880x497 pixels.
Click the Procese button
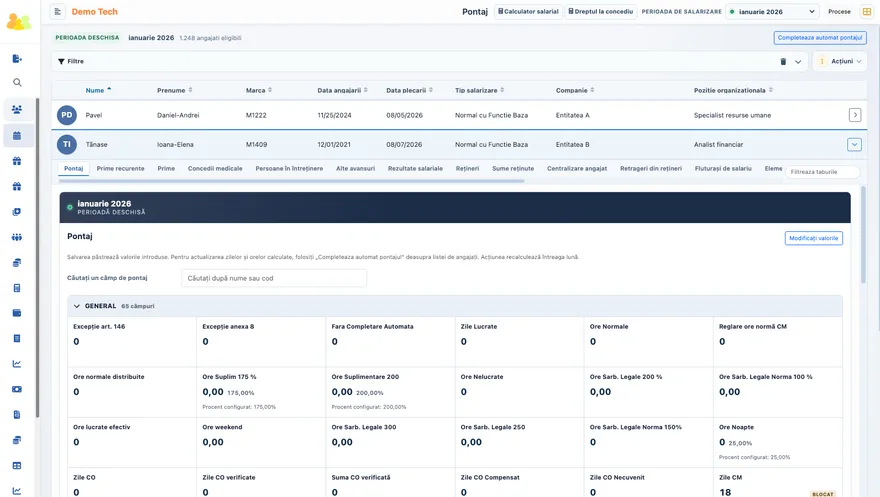839,11
